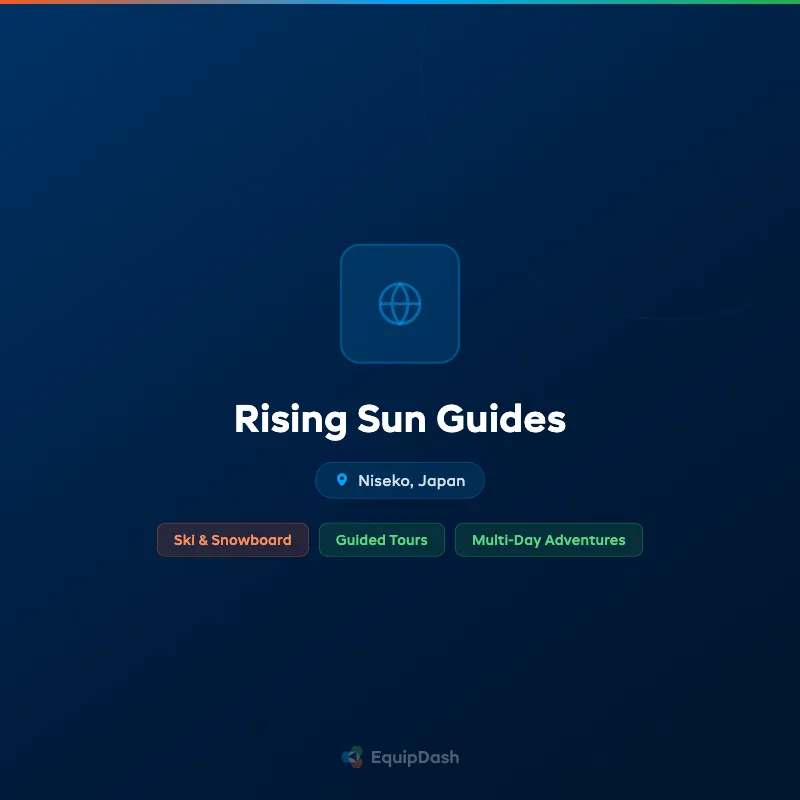Click the blue hexagon in the EquipDash emblem
The image size is (800, 800).
(347, 757)
